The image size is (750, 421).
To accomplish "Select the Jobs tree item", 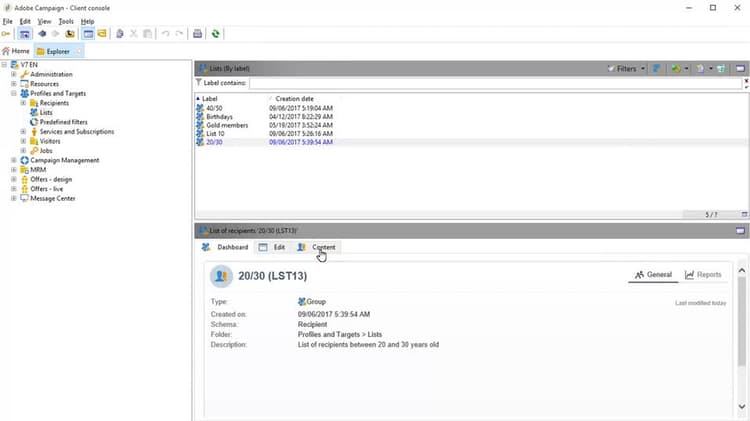I will 46,151.
